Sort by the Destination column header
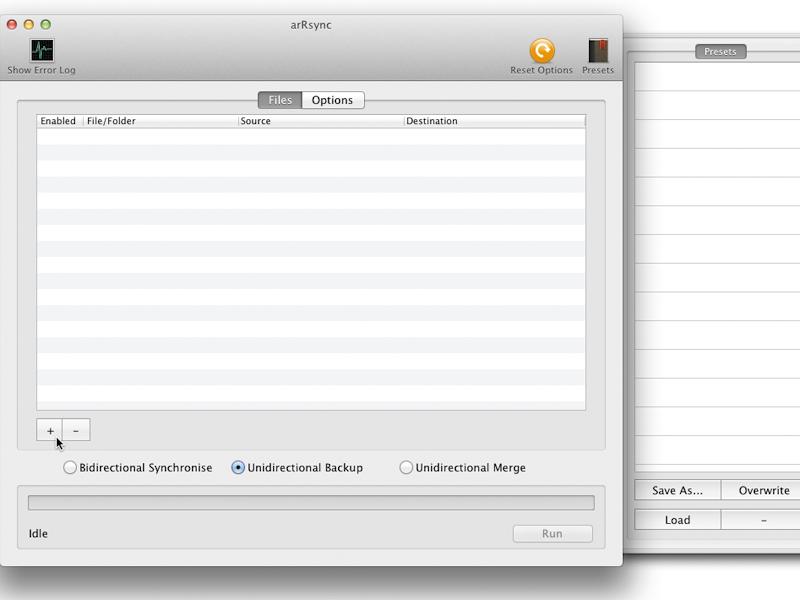This screenshot has height=600, width=800. click(x=494, y=121)
